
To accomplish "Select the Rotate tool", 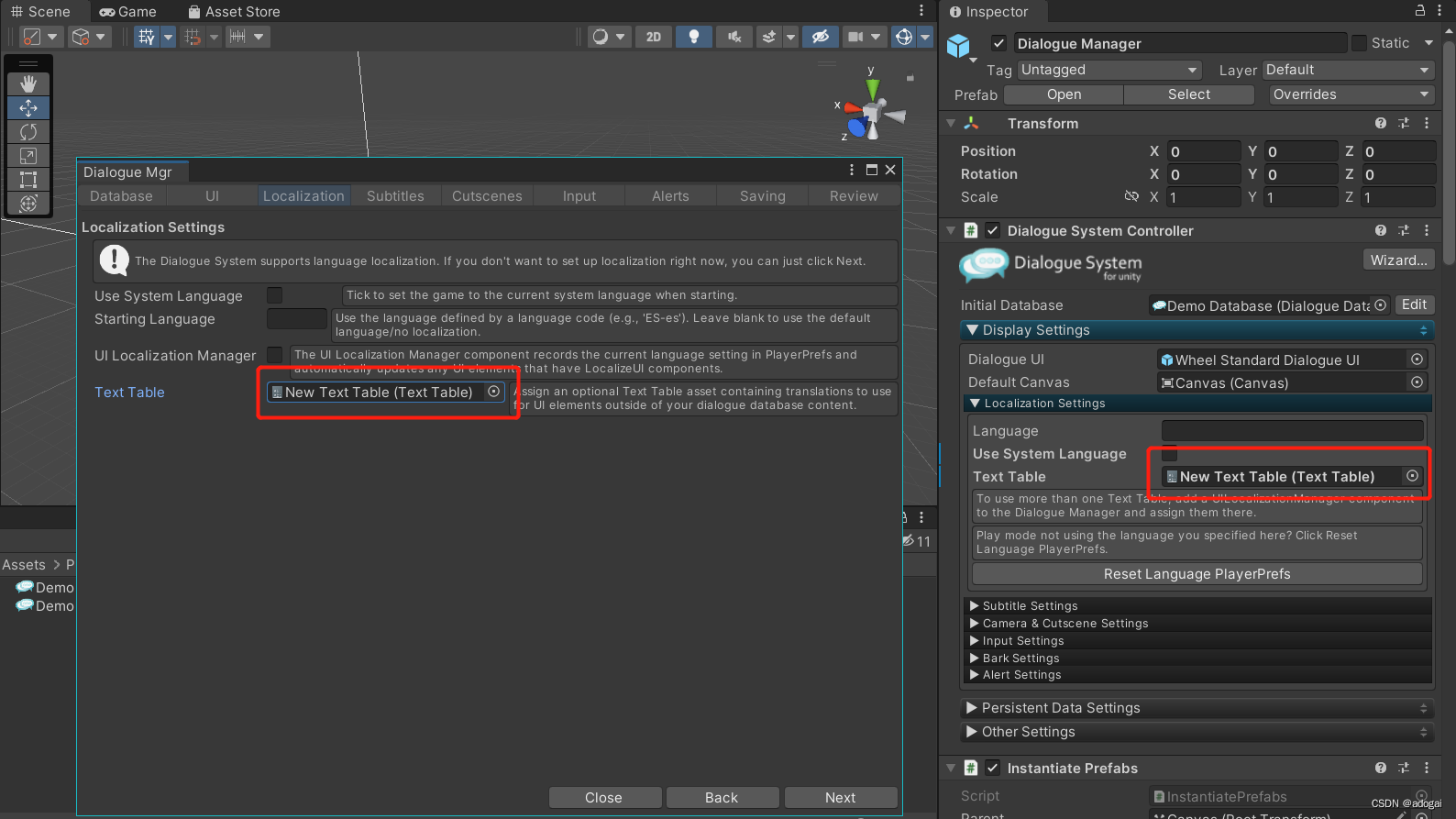I will (28, 131).
